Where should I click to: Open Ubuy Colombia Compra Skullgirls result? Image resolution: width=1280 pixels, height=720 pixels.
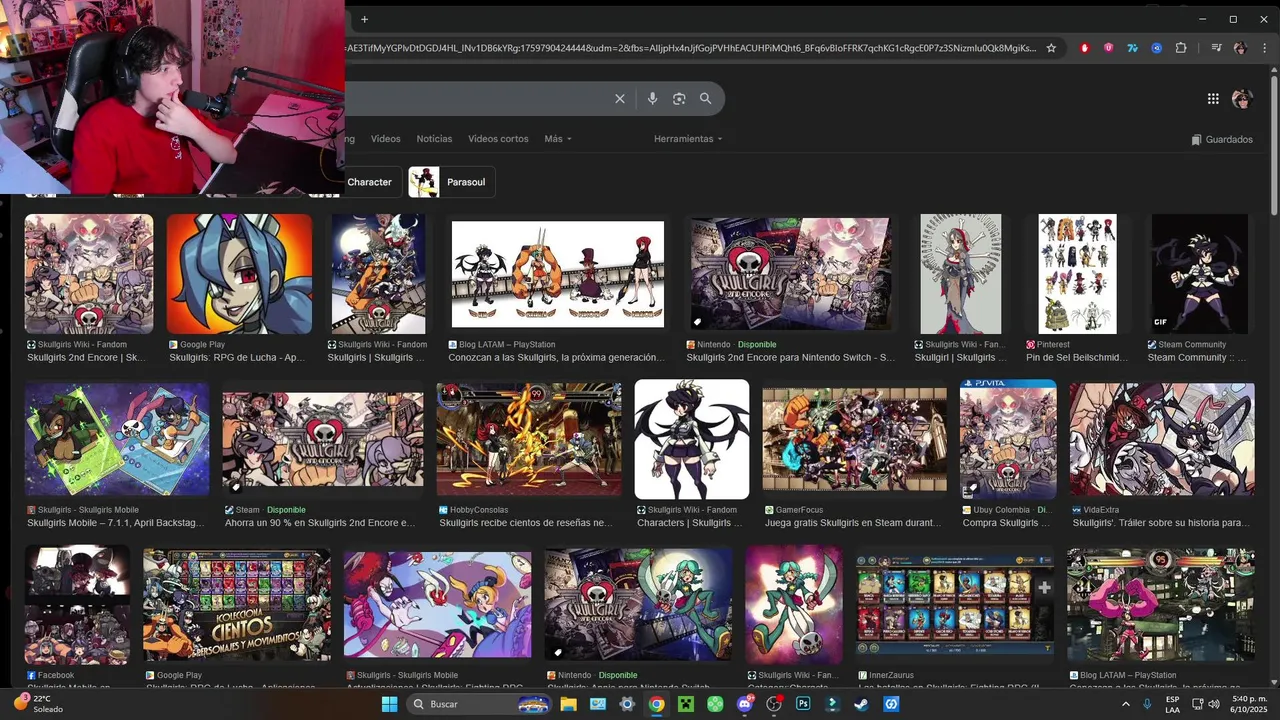[x=1006, y=522]
